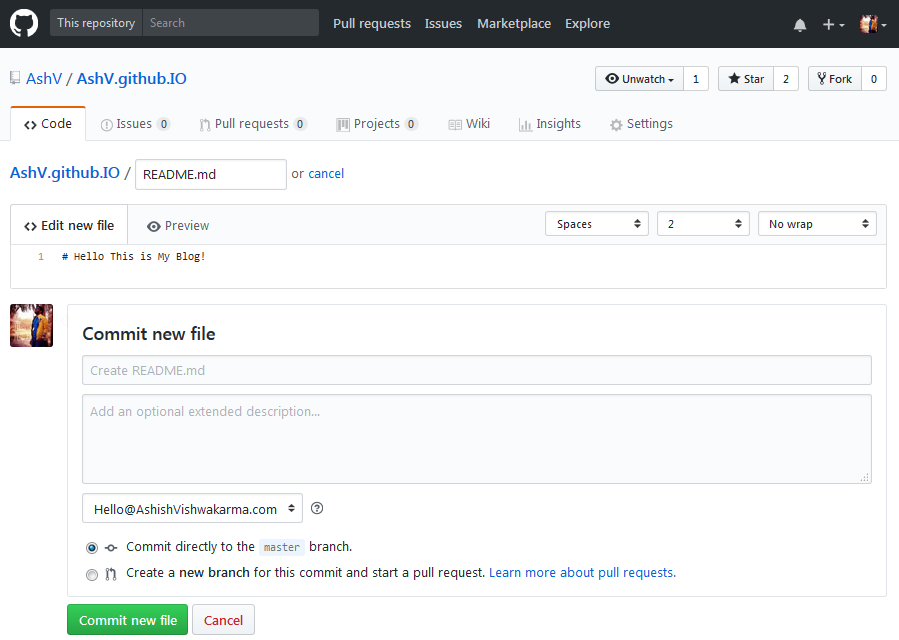Click the Fork button

835,79
